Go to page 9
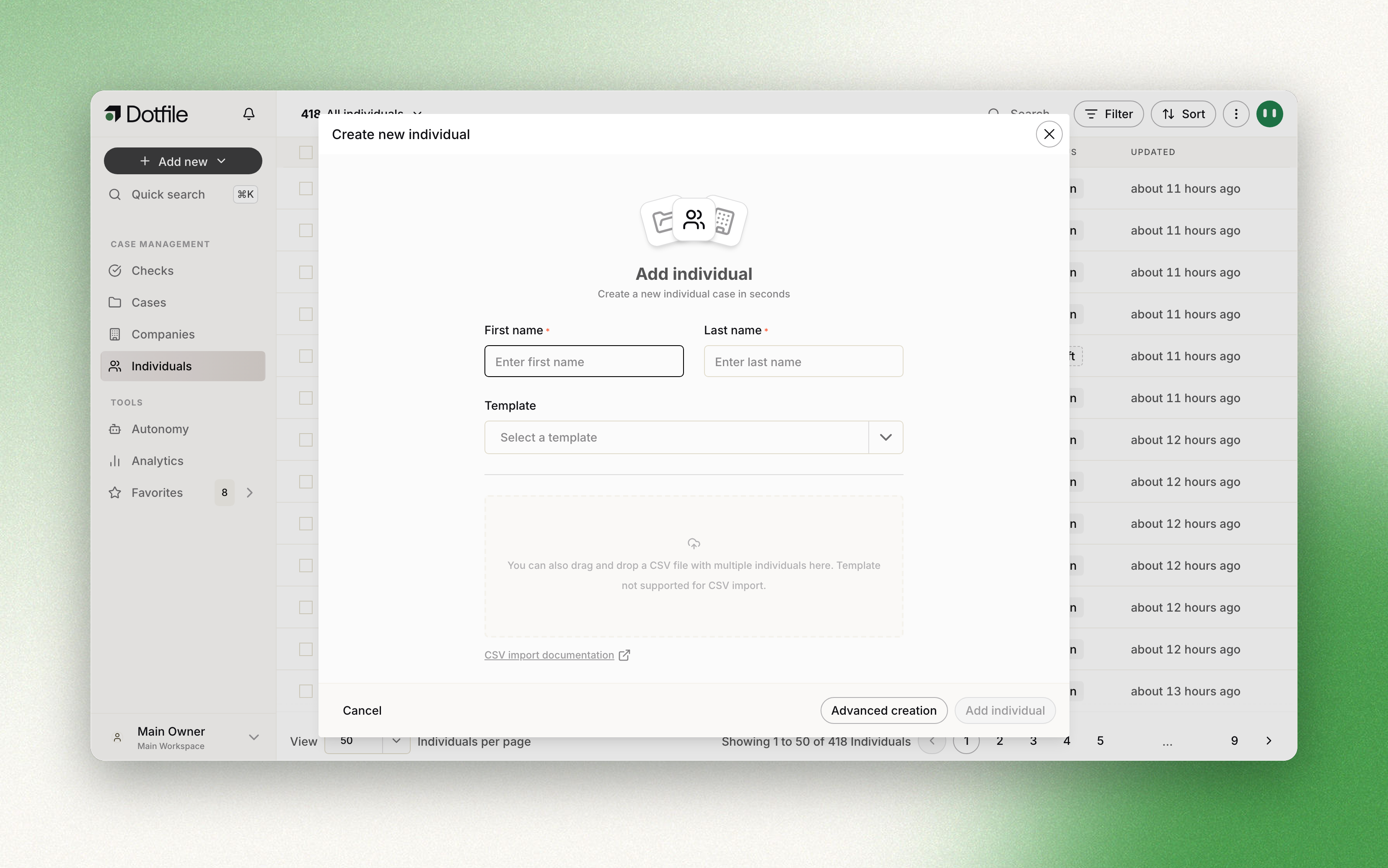1388x868 pixels. coord(1234,741)
